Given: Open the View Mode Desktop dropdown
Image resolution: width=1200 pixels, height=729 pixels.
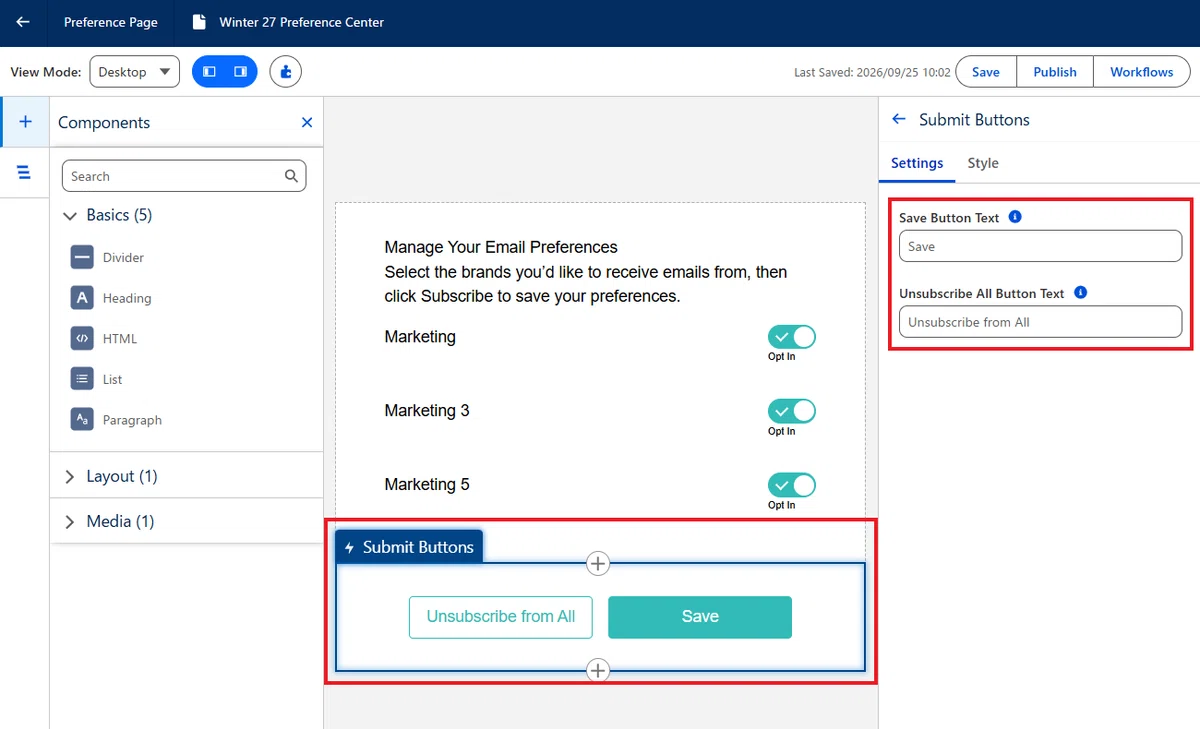Looking at the screenshot, I should [135, 72].
